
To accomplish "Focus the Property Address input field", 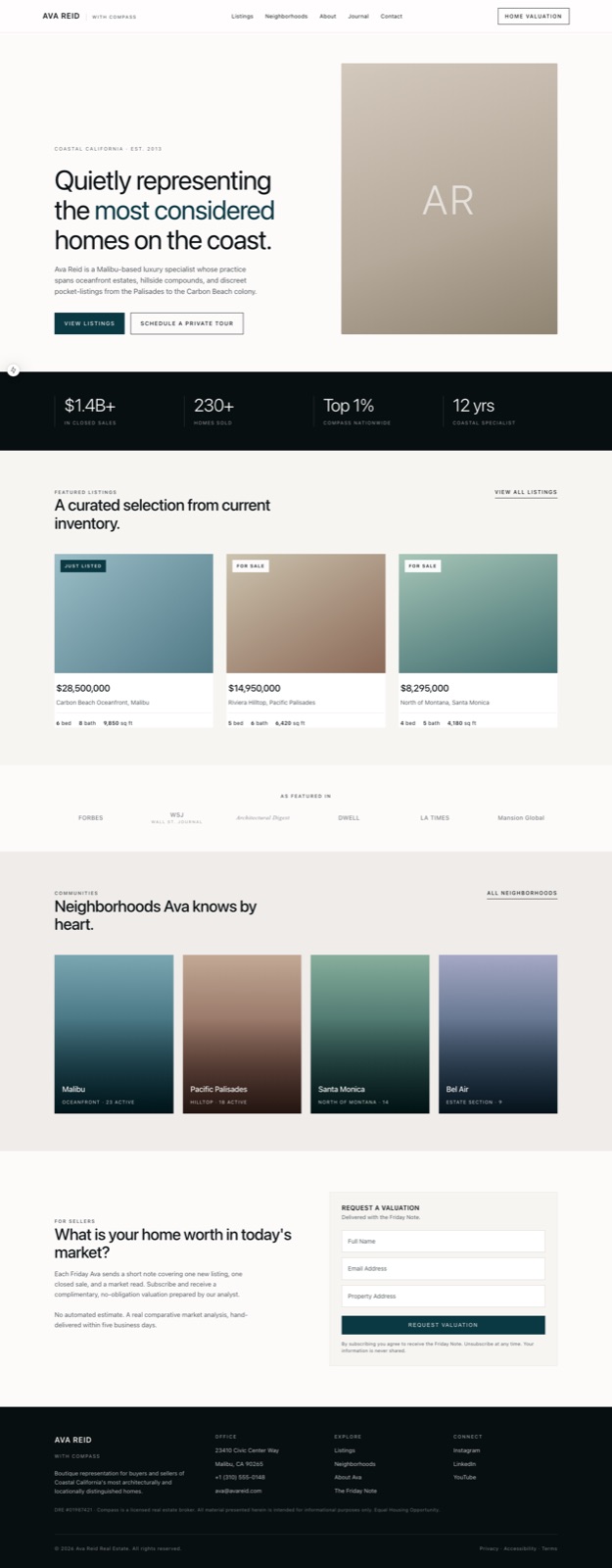I will 443,1296.
